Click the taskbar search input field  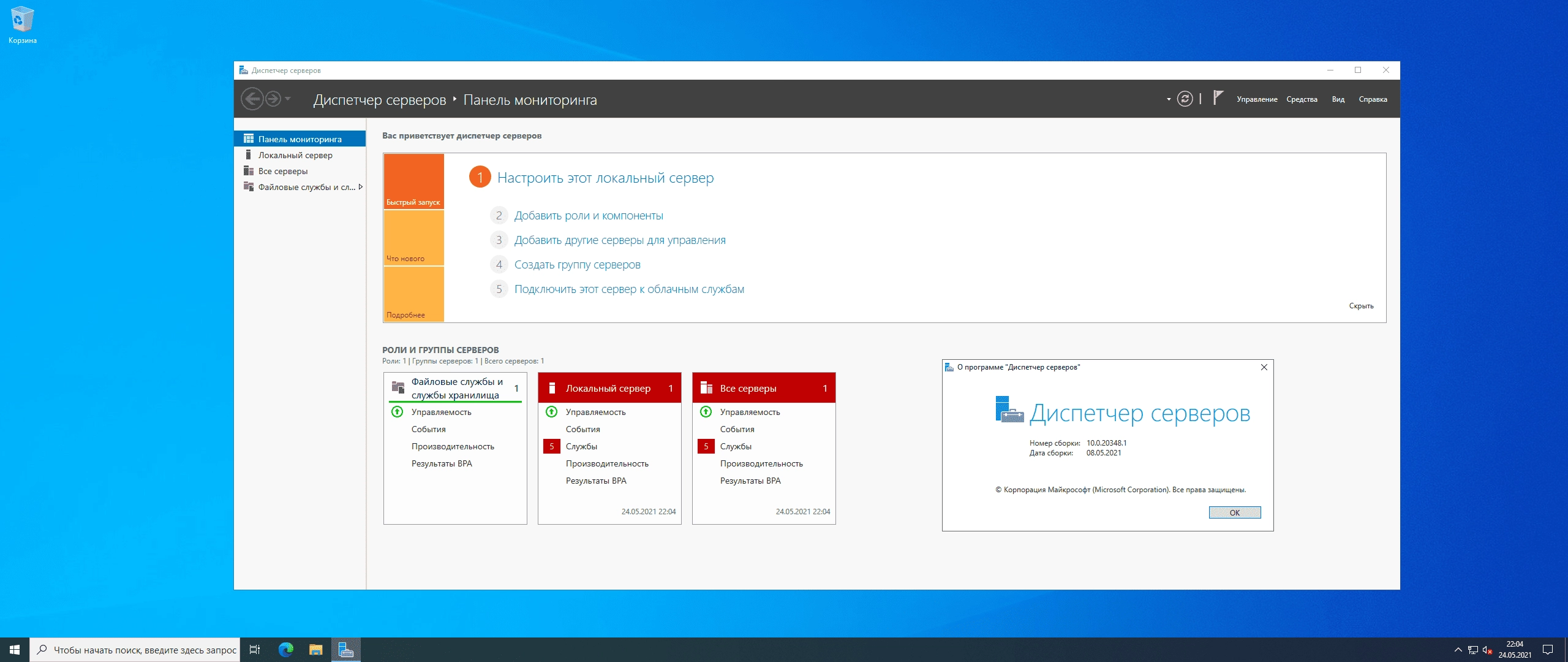point(135,650)
